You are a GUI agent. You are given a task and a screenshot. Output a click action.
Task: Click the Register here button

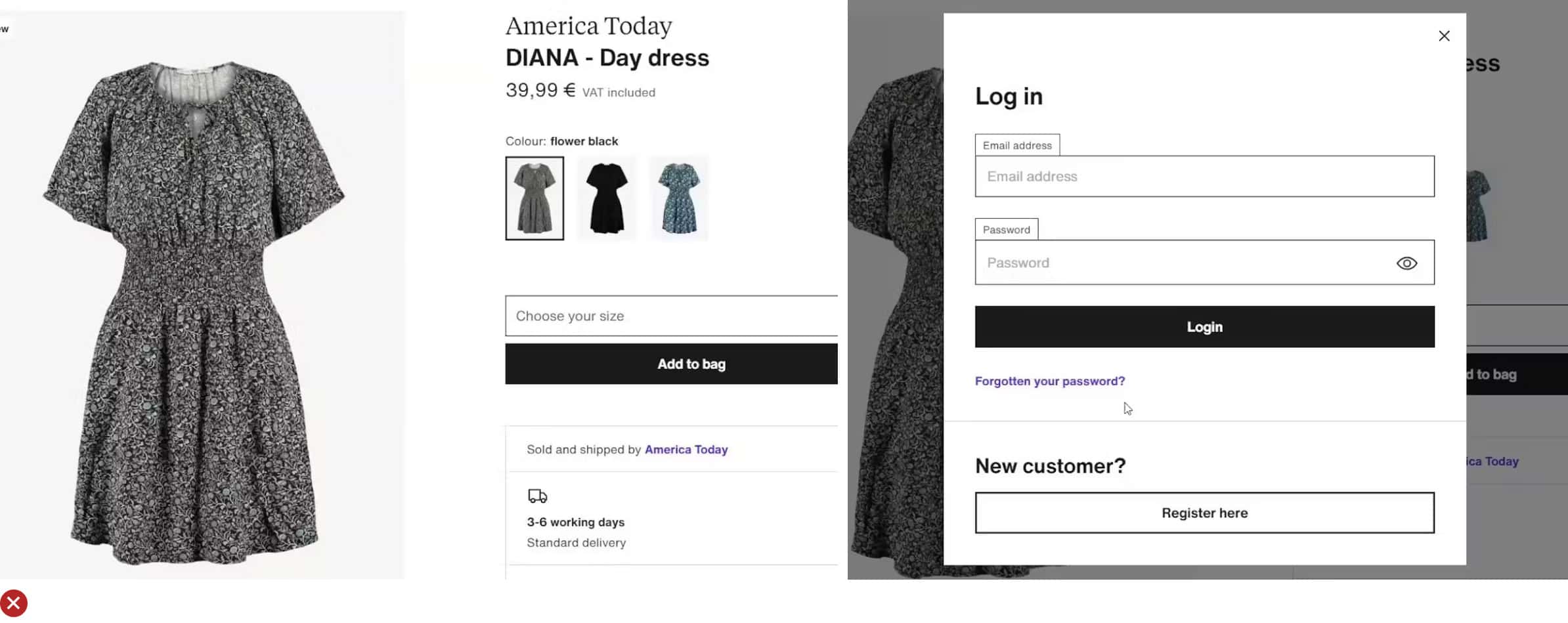tap(1204, 513)
